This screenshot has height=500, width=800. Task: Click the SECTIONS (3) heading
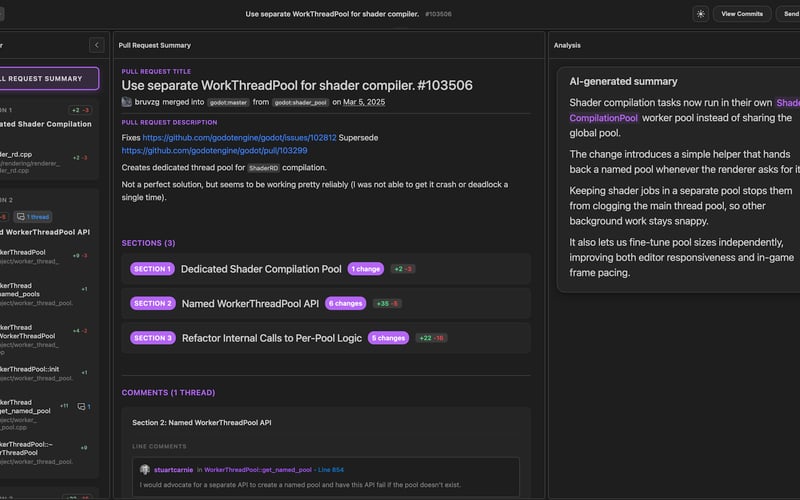[x=148, y=243]
